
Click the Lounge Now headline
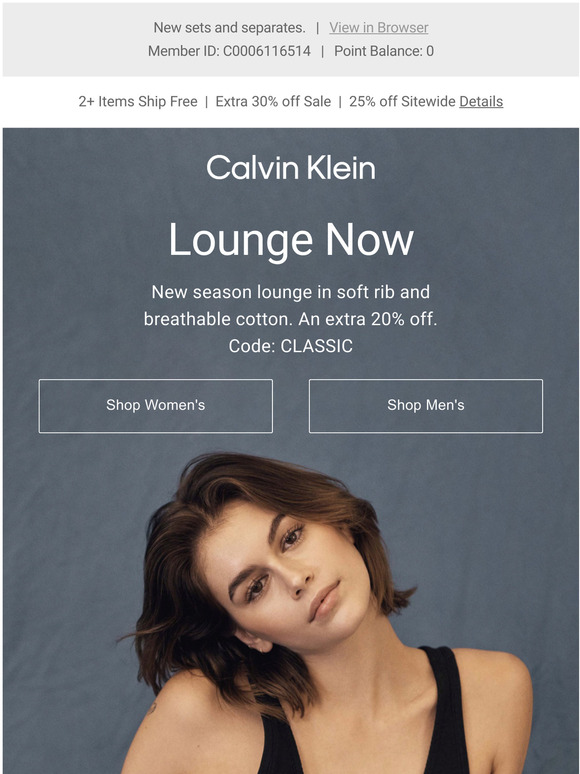(x=291, y=240)
